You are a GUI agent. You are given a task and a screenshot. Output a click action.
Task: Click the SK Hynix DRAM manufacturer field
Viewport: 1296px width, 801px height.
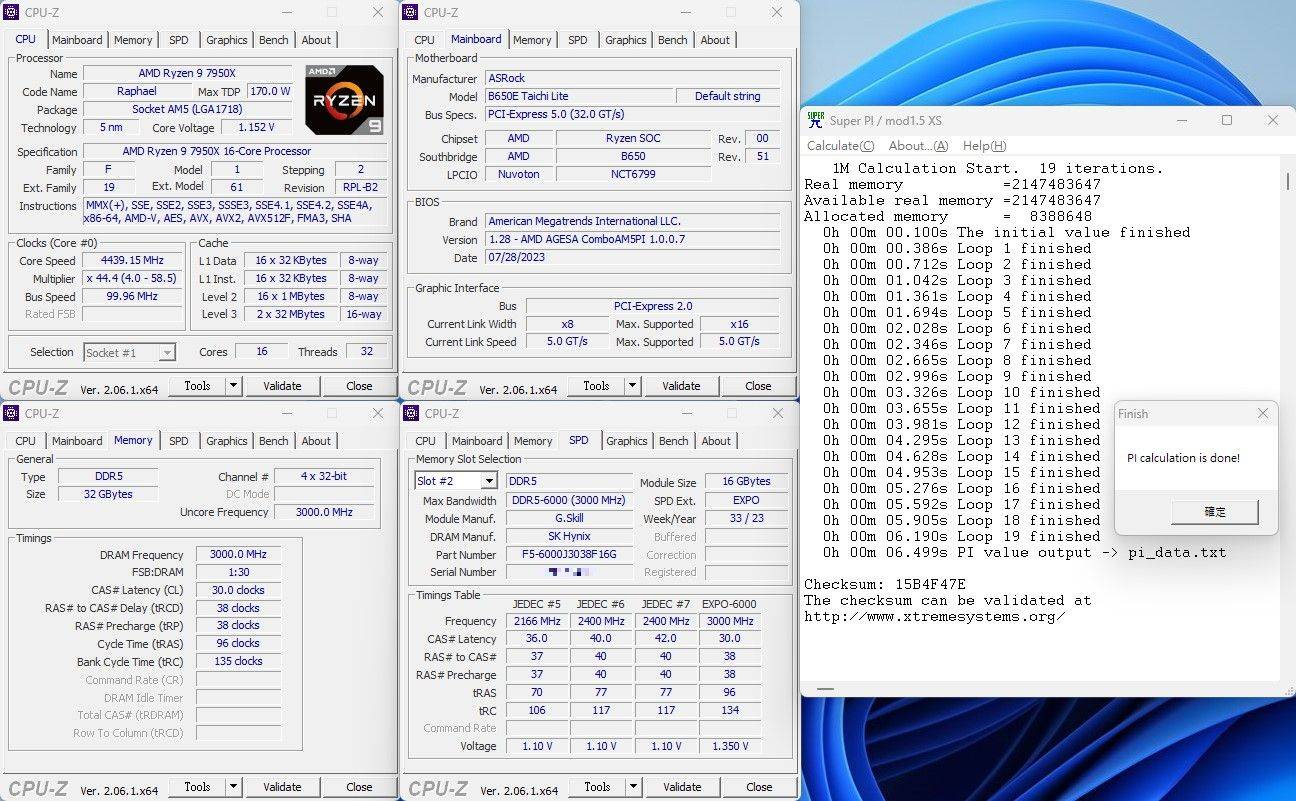coord(568,536)
